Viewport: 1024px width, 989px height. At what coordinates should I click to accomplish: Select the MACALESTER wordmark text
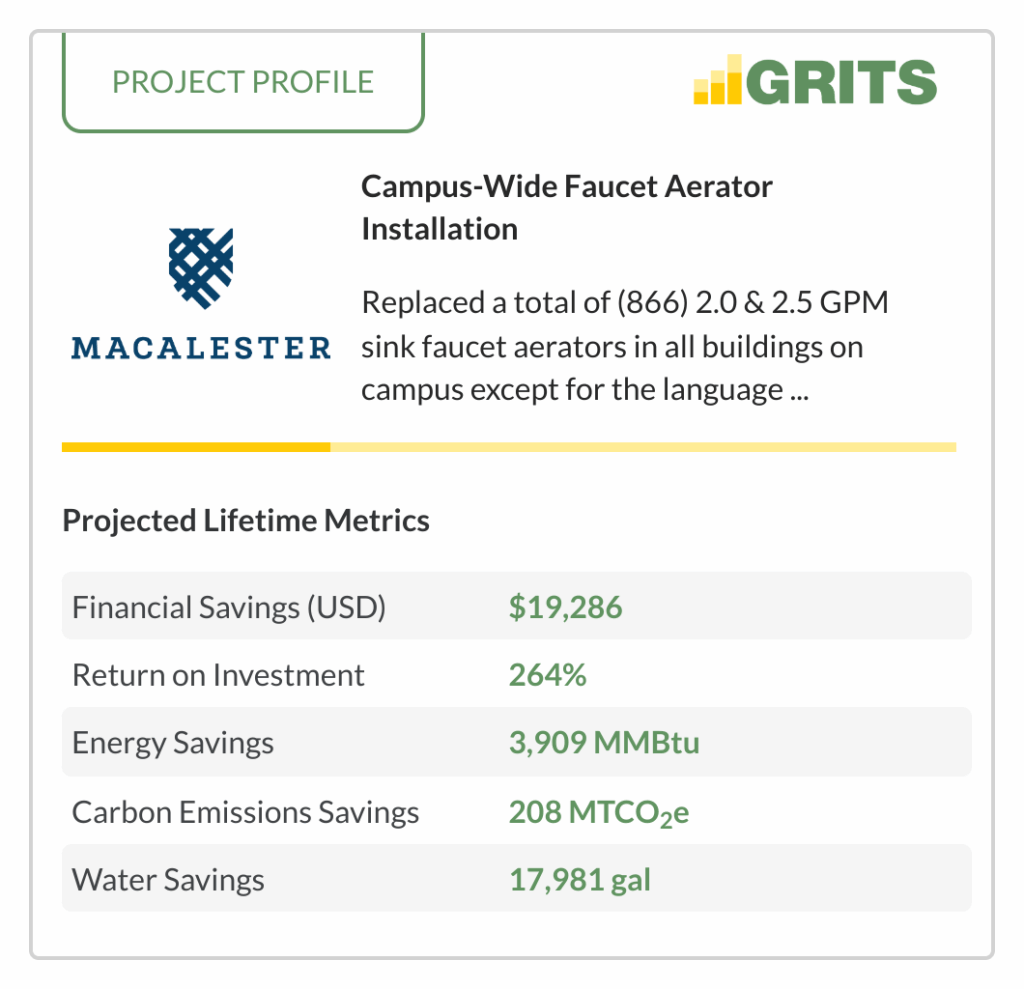(200, 348)
